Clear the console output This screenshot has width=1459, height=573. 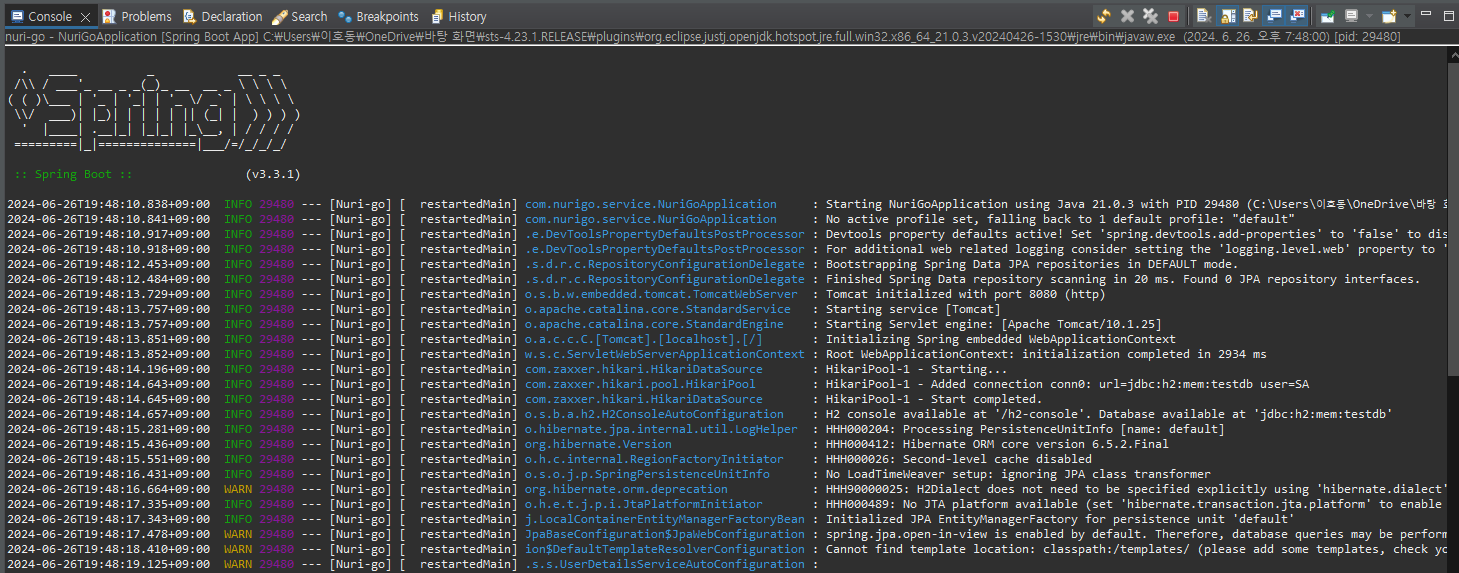coord(1204,16)
